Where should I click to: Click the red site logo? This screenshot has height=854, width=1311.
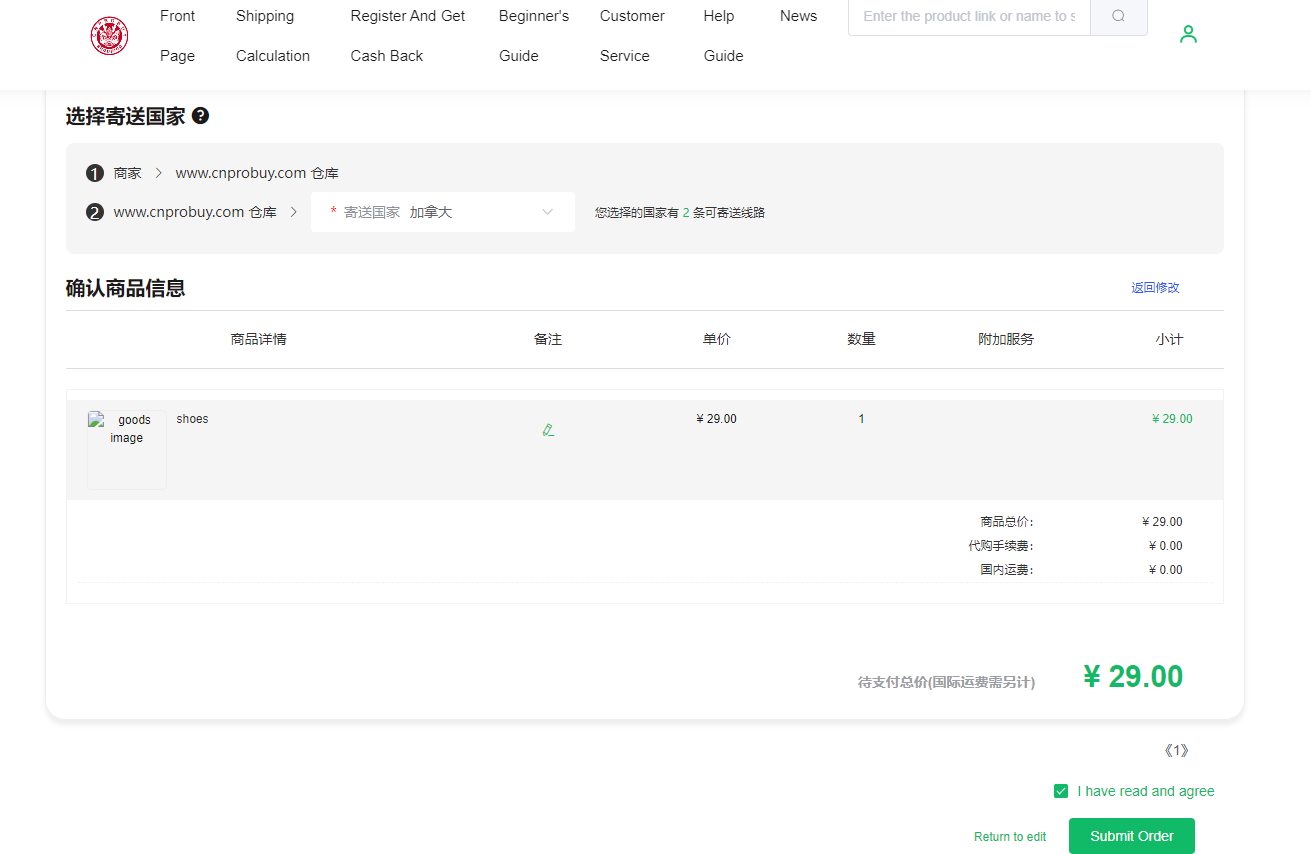(109, 36)
